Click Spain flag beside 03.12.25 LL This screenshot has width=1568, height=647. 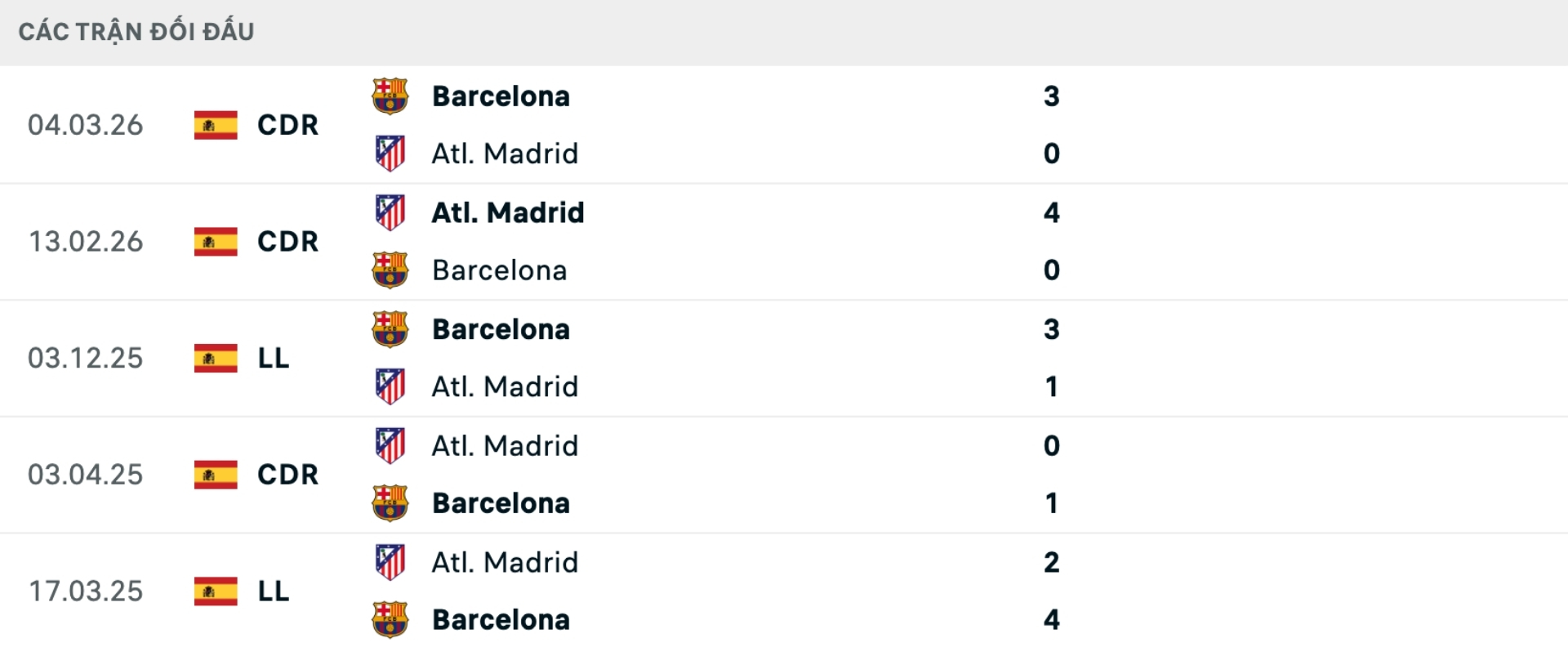pyautogui.click(x=216, y=358)
